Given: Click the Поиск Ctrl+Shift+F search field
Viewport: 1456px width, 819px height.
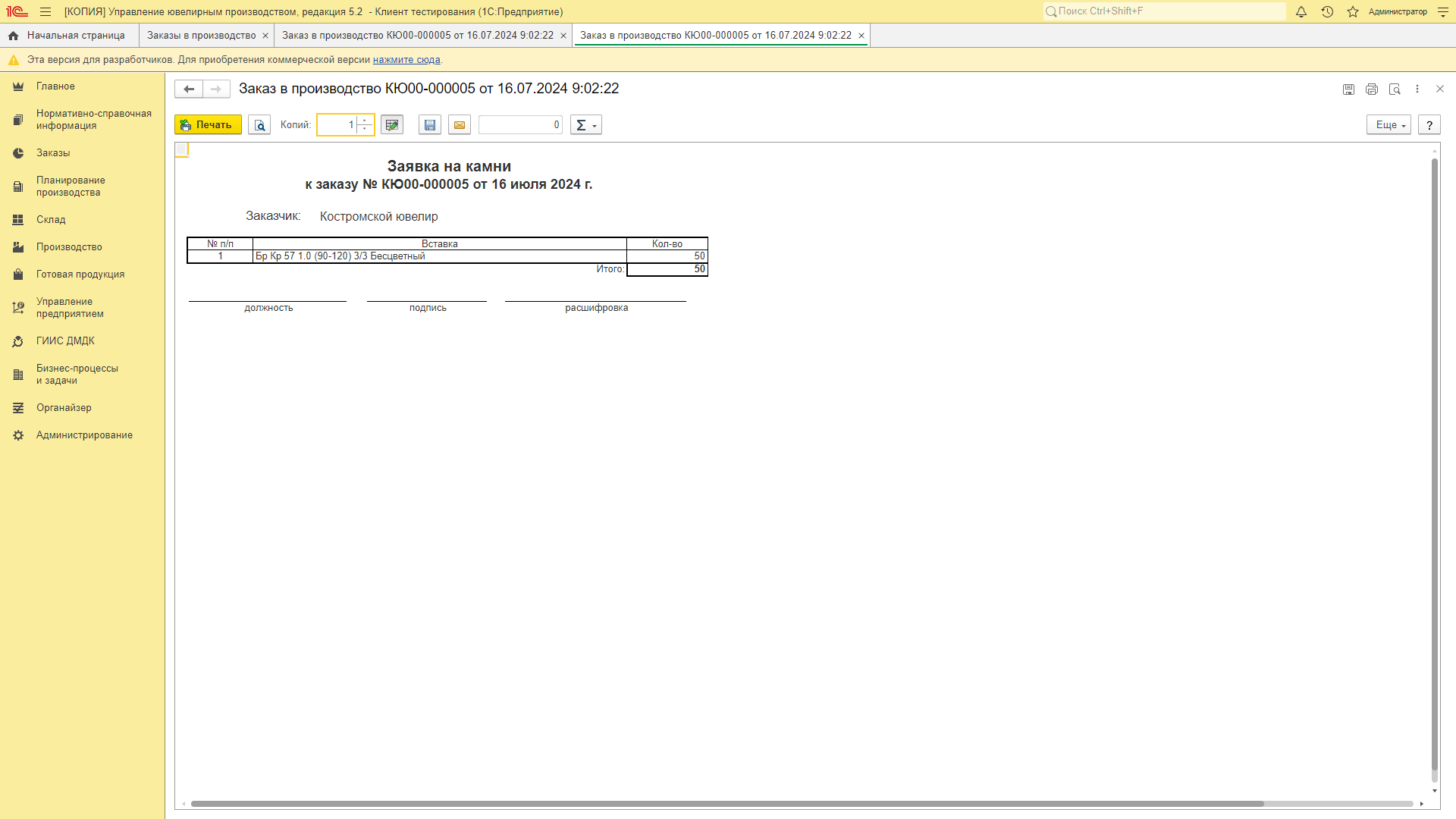Looking at the screenshot, I should point(1164,11).
